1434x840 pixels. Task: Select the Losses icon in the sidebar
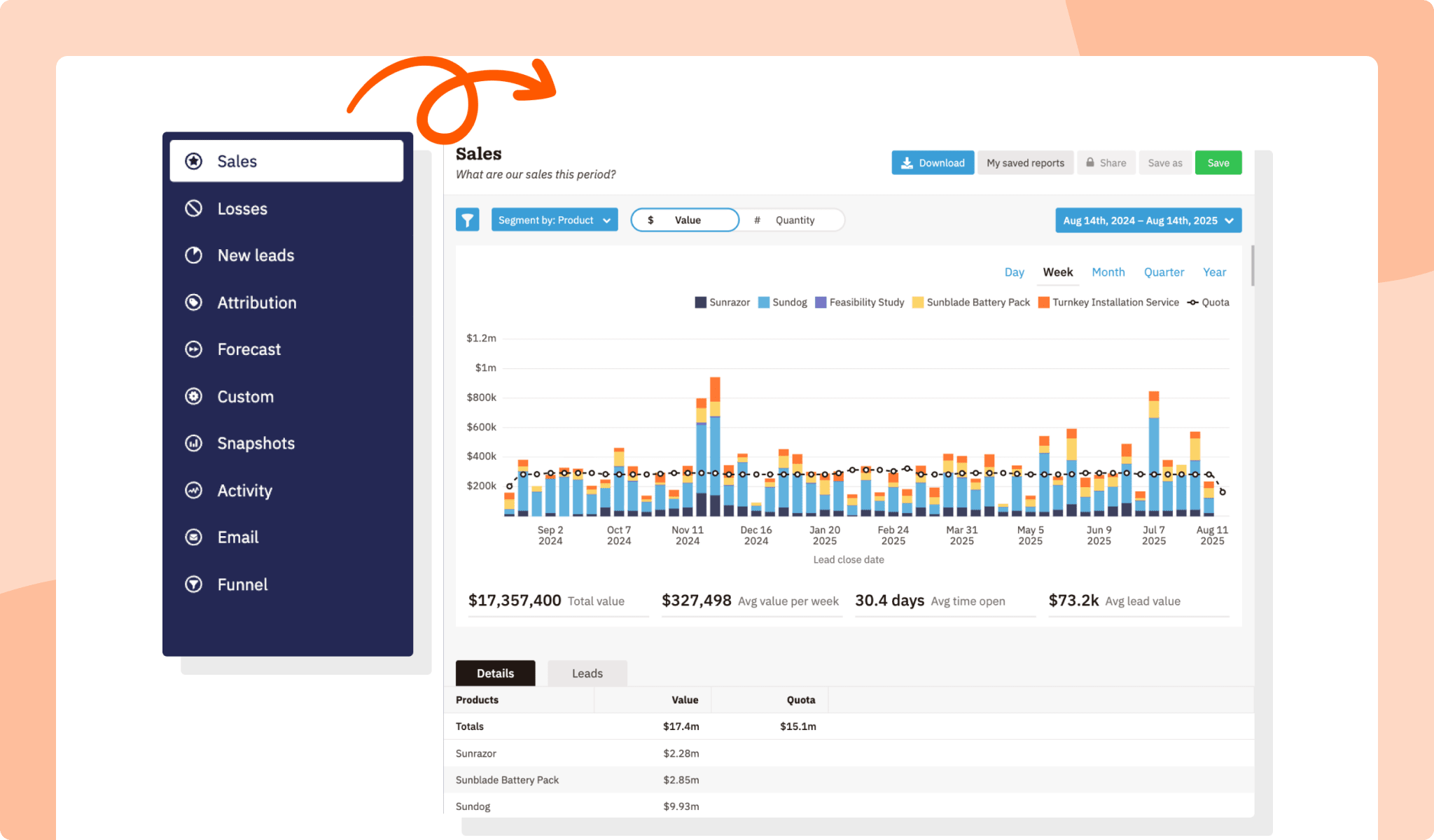click(194, 208)
